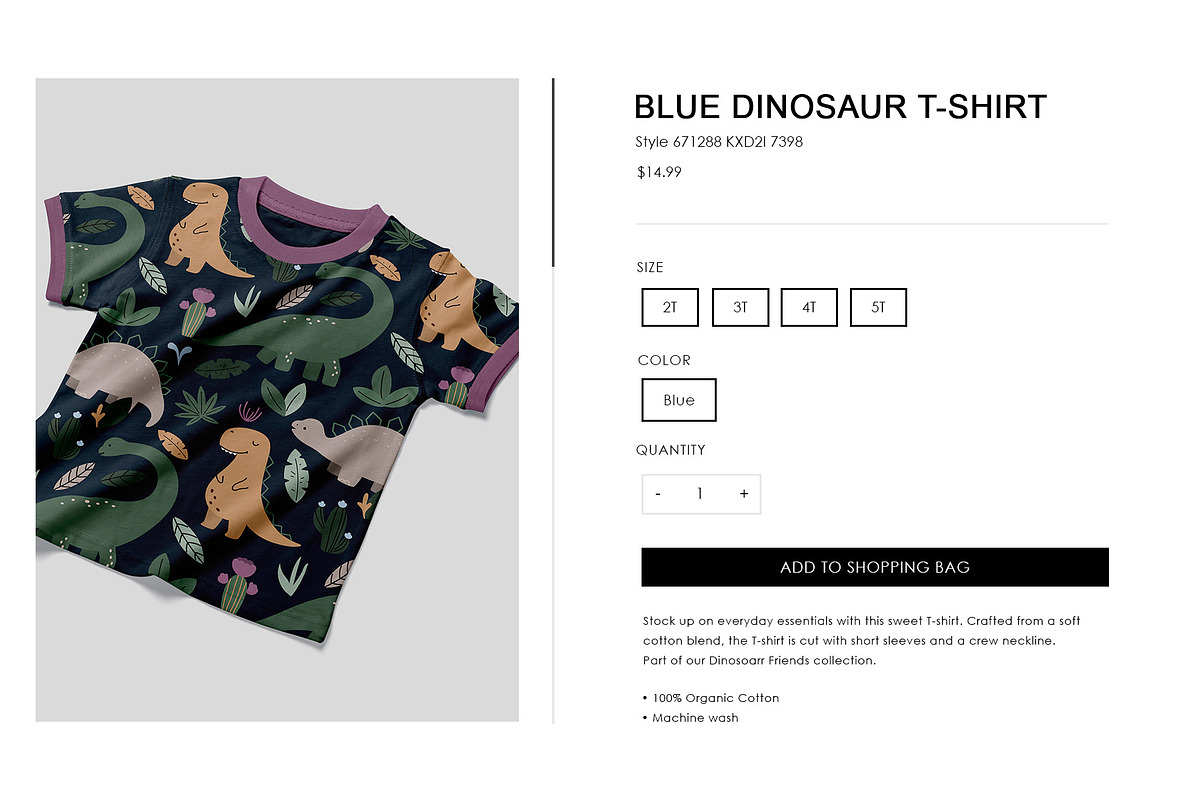
Task: Decrease quantity with the minus sign
Action: pyautogui.click(x=658, y=494)
